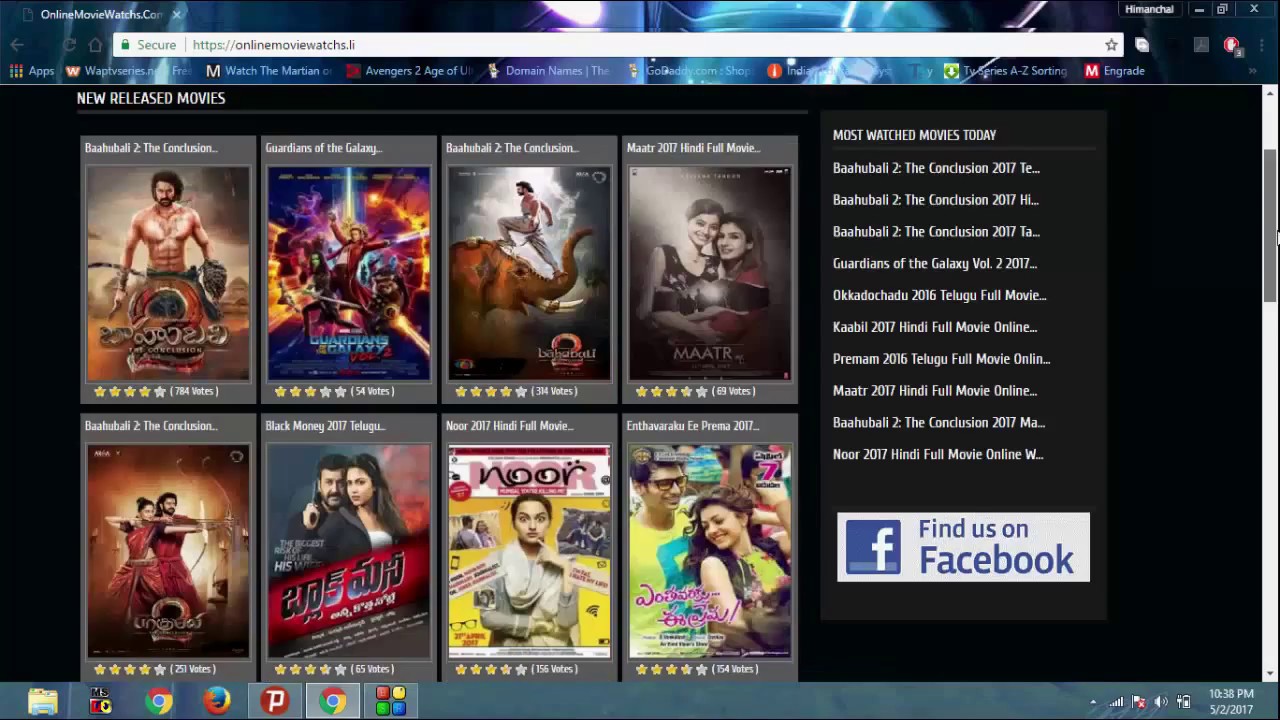Open the Tv Series A-Z Sorting bookmark

(x=1006, y=71)
